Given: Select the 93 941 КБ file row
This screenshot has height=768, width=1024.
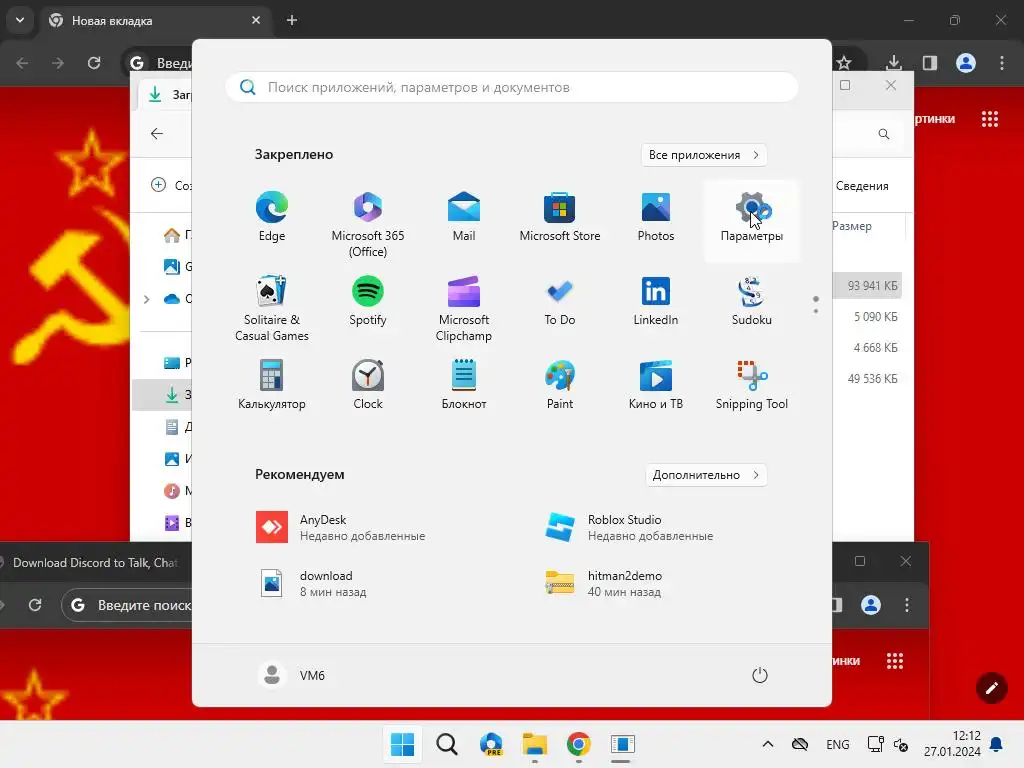Looking at the screenshot, I should tap(867, 285).
